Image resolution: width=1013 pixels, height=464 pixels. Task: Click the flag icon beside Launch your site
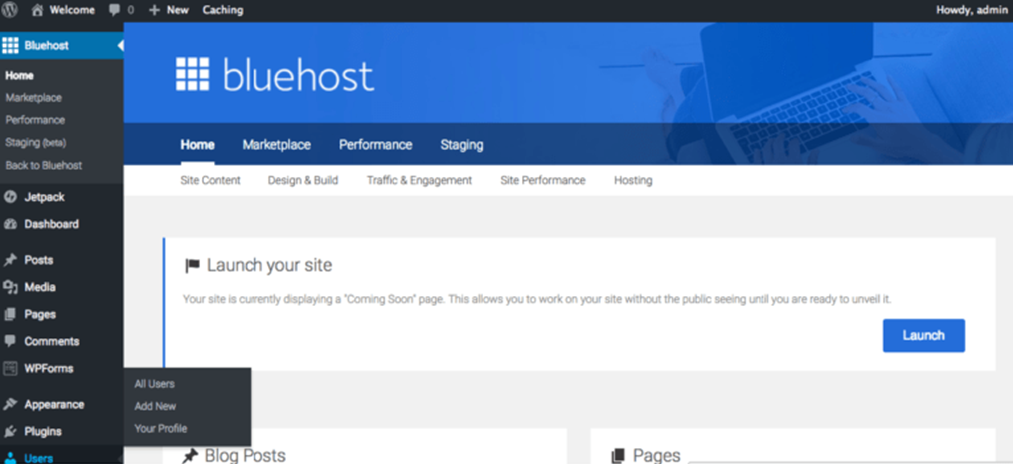193,266
